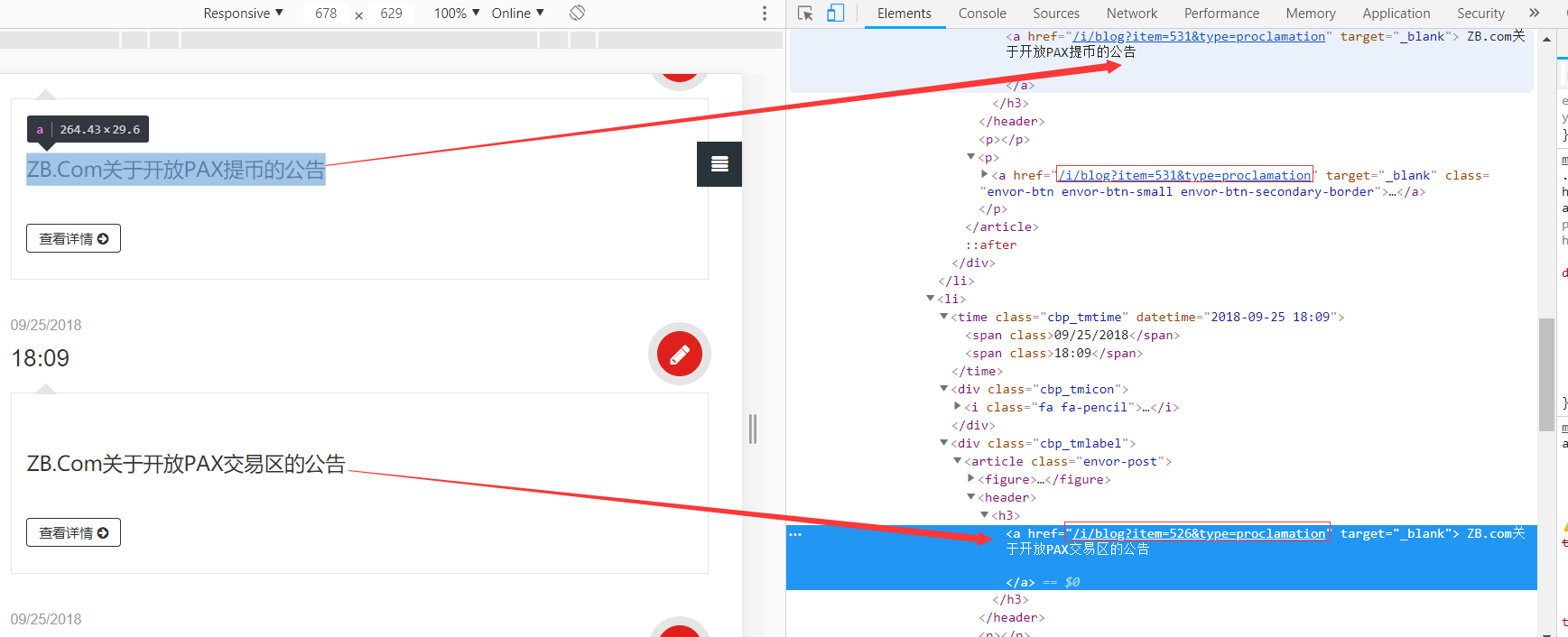The width and height of the screenshot is (1568, 637).
Task: Expand the envor-btn anchor node
Action: (985, 174)
